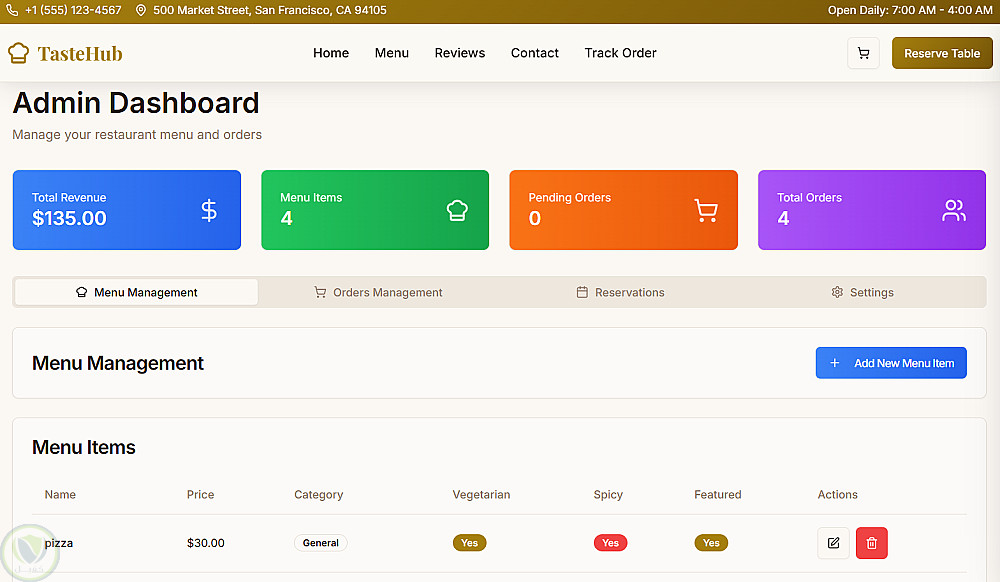The height and width of the screenshot is (582, 1000).
Task: Click the dollar sign revenue icon
Action: pyautogui.click(x=209, y=210)
